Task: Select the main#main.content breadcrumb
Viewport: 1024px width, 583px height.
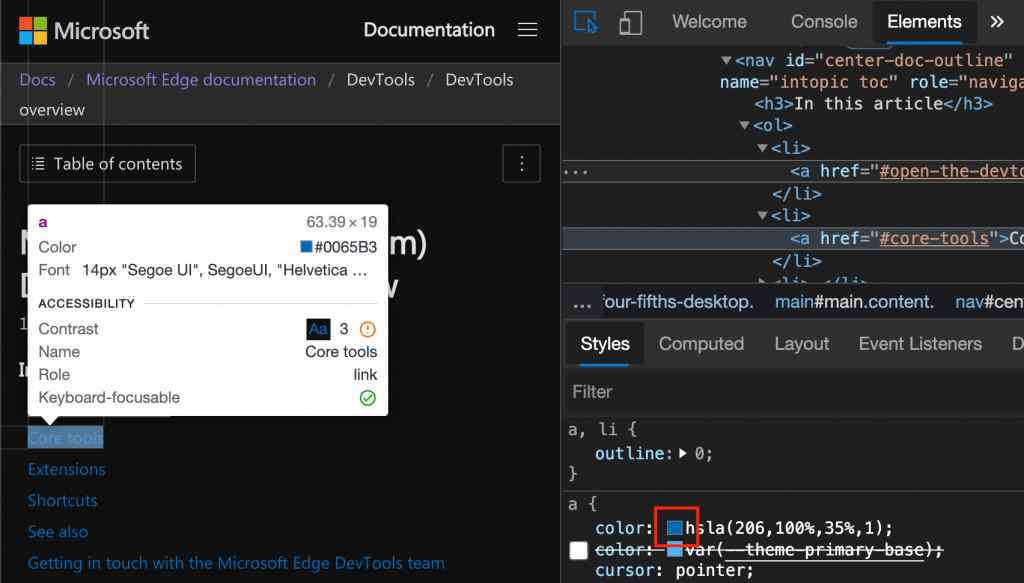Action: 854,302
